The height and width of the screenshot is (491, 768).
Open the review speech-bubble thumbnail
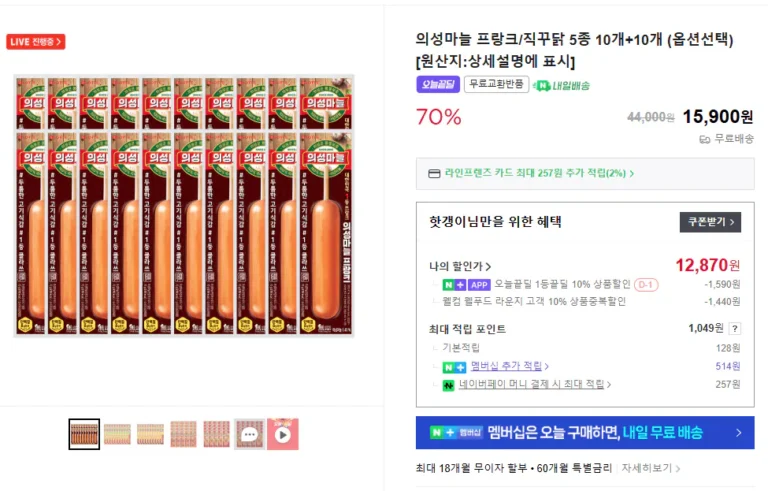point(250,434)
